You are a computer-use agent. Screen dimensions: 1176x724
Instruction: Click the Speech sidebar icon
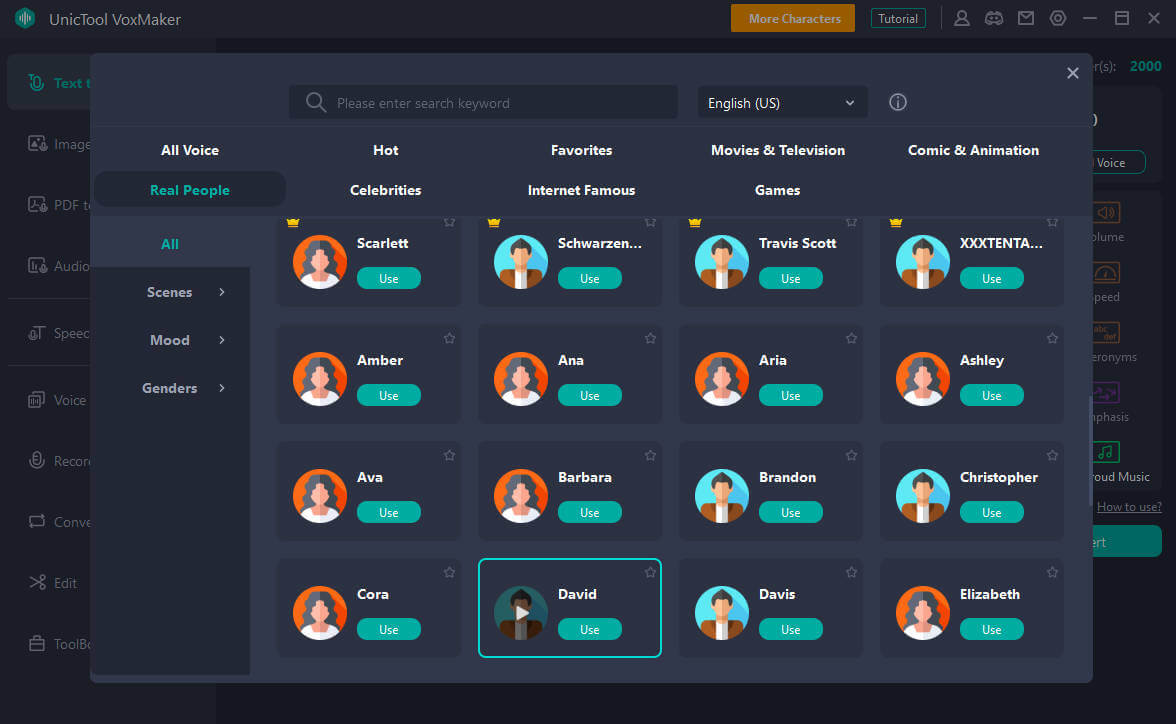coord(37,332)
